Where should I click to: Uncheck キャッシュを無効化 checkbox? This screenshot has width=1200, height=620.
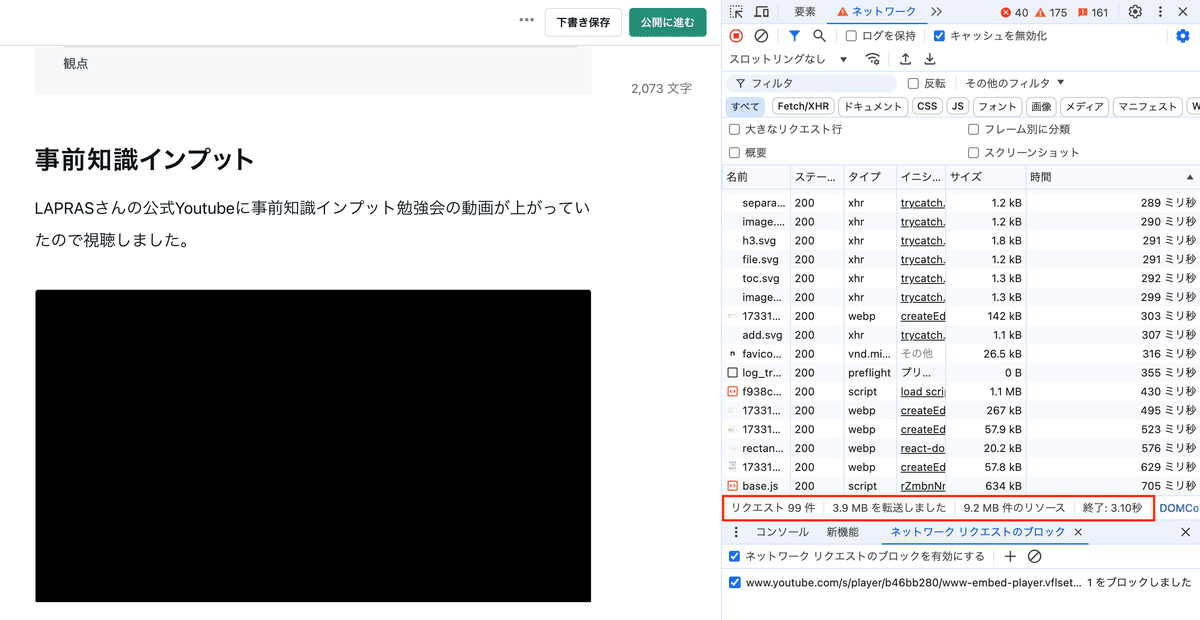(x=939, y=36)
